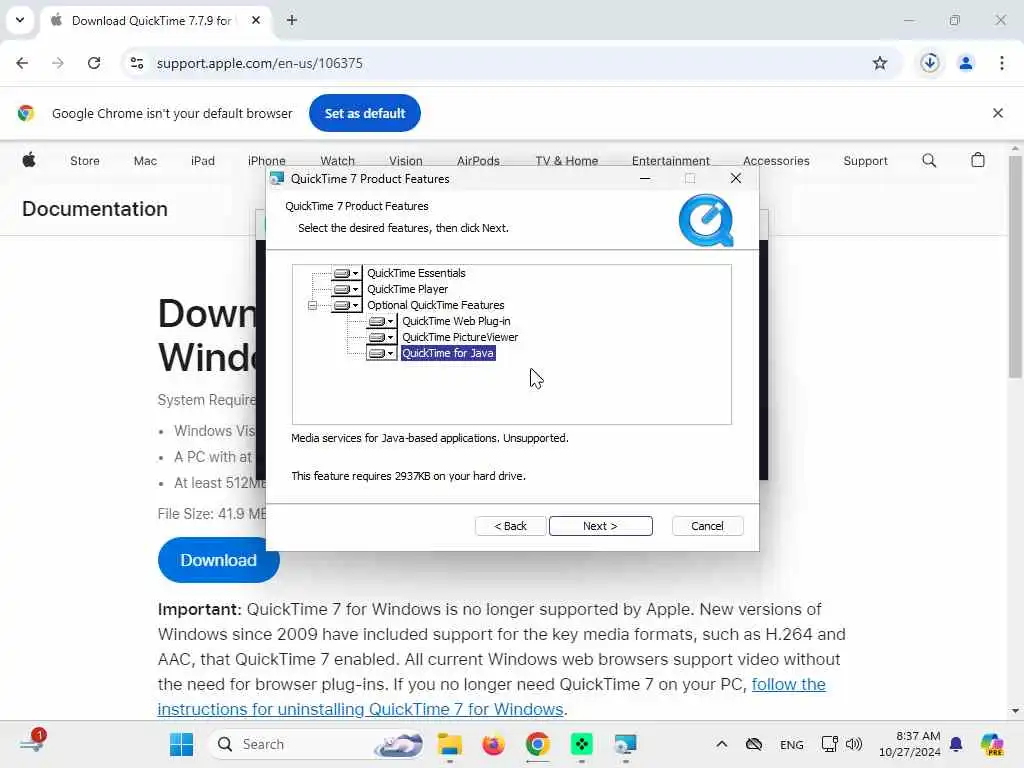Close the Download QuickTime tab
The height and width of the screenshot is (768, 1024).
[256, 20]
